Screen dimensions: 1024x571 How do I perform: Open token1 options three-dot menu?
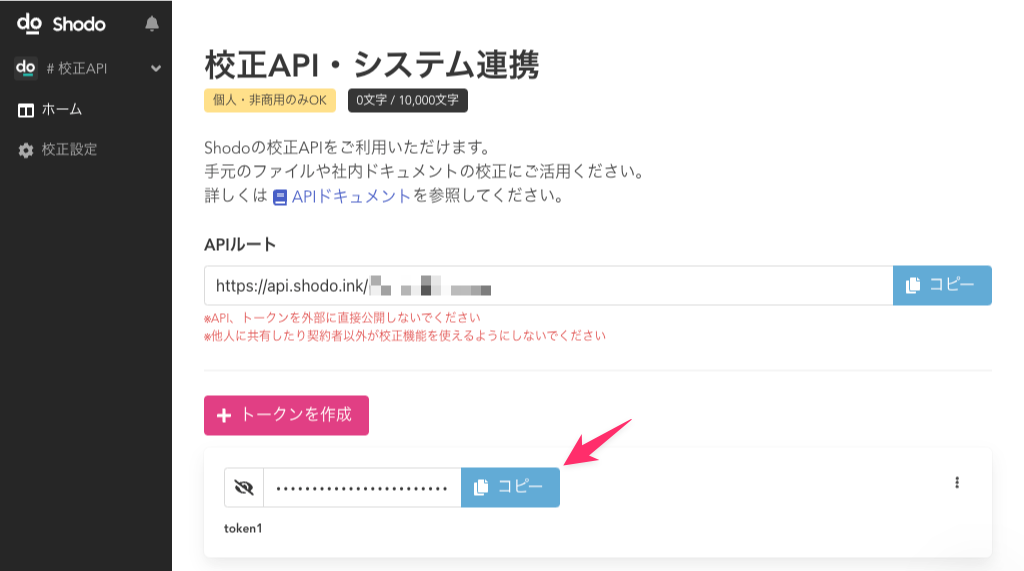point(957,483)
